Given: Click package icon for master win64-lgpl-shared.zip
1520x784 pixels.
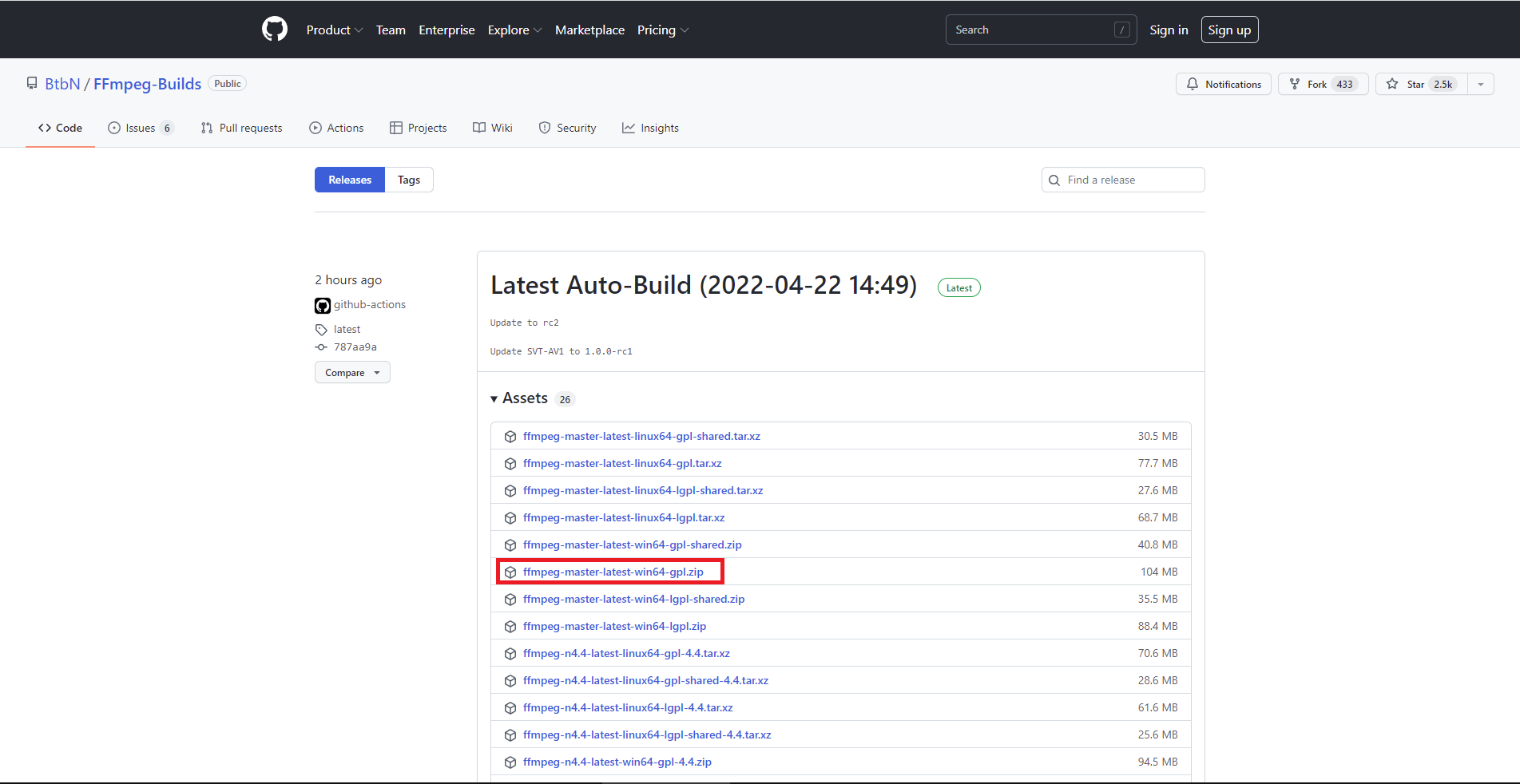Looking at the screenshot, I should point(510,600).
